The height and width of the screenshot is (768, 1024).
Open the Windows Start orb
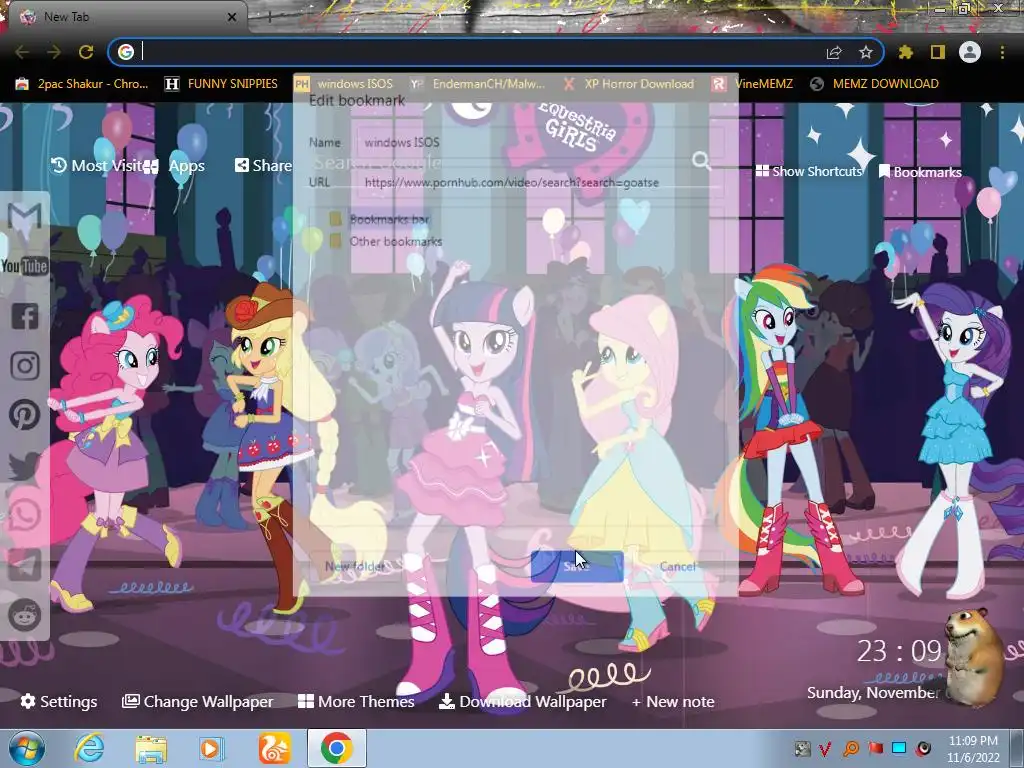tap(27, 748)
